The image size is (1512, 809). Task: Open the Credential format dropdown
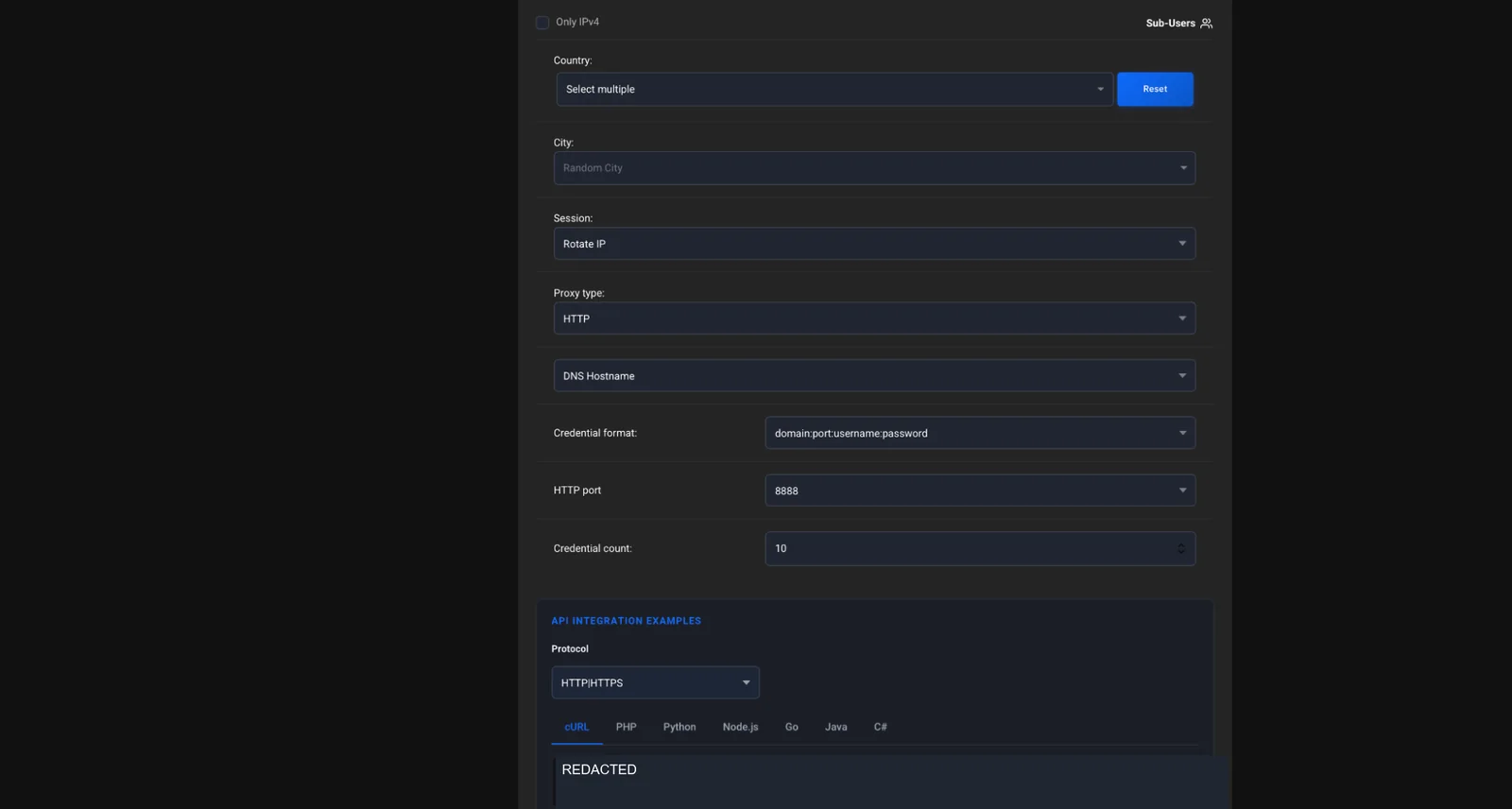pos(980,433)
